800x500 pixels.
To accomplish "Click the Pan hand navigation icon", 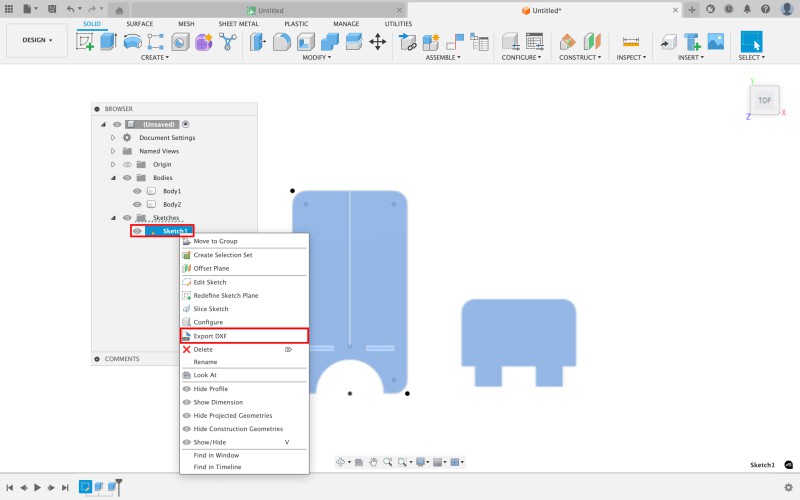I will coord(373,462).
